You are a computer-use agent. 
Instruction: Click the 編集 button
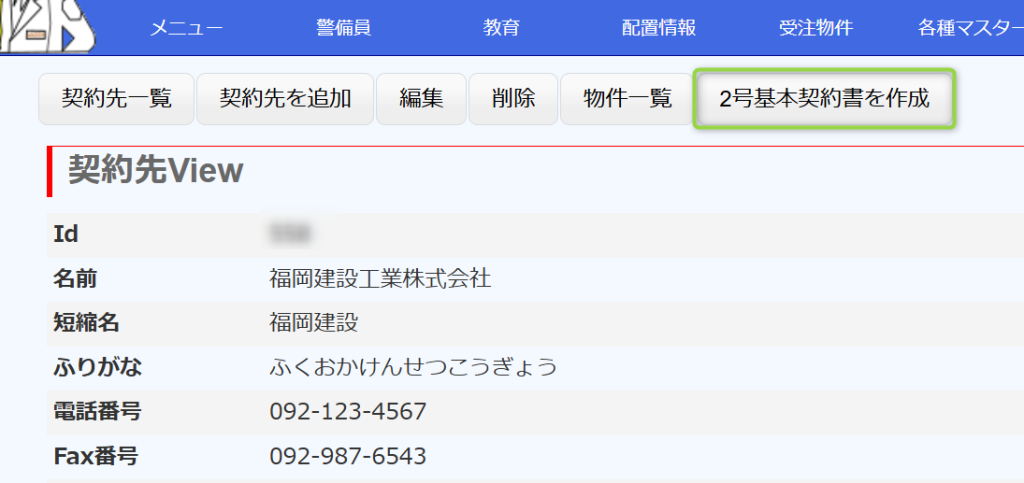(x=421, y=99)
